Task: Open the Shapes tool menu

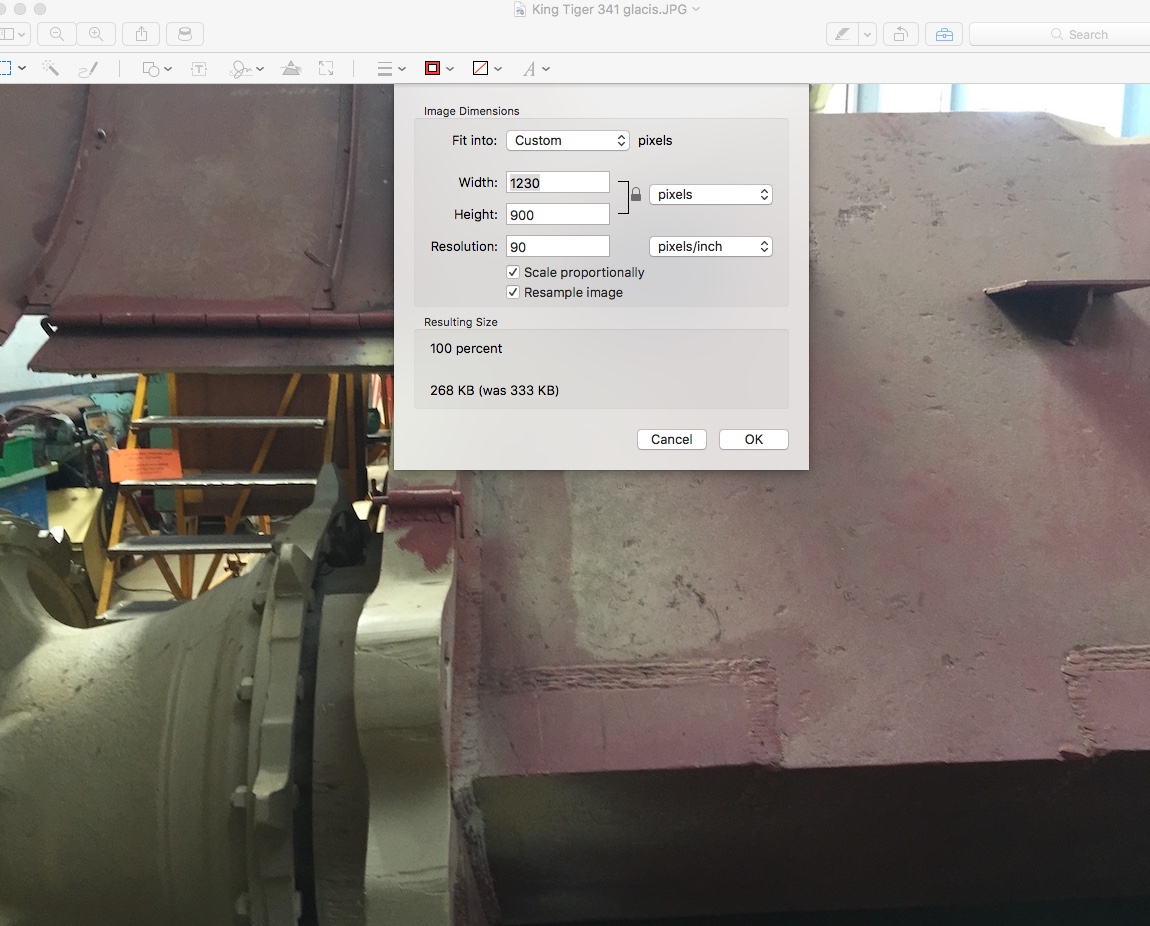Action: click(156, 69)
